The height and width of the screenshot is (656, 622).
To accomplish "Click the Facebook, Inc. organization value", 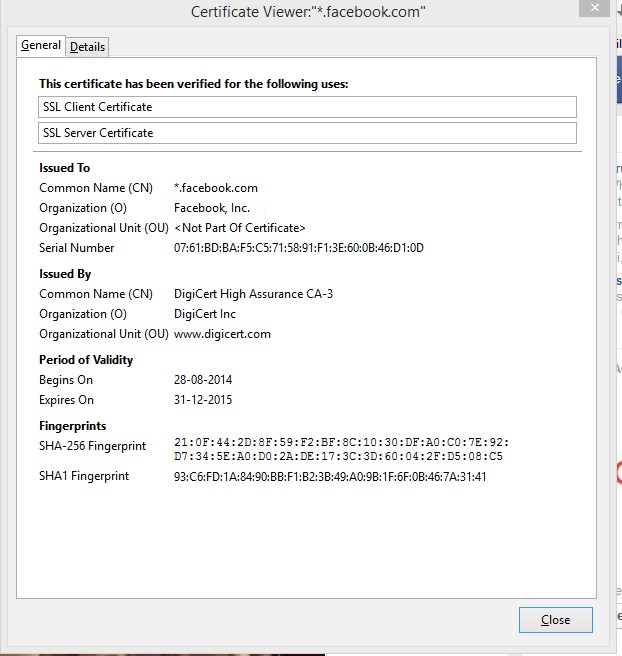I will 212,208.
